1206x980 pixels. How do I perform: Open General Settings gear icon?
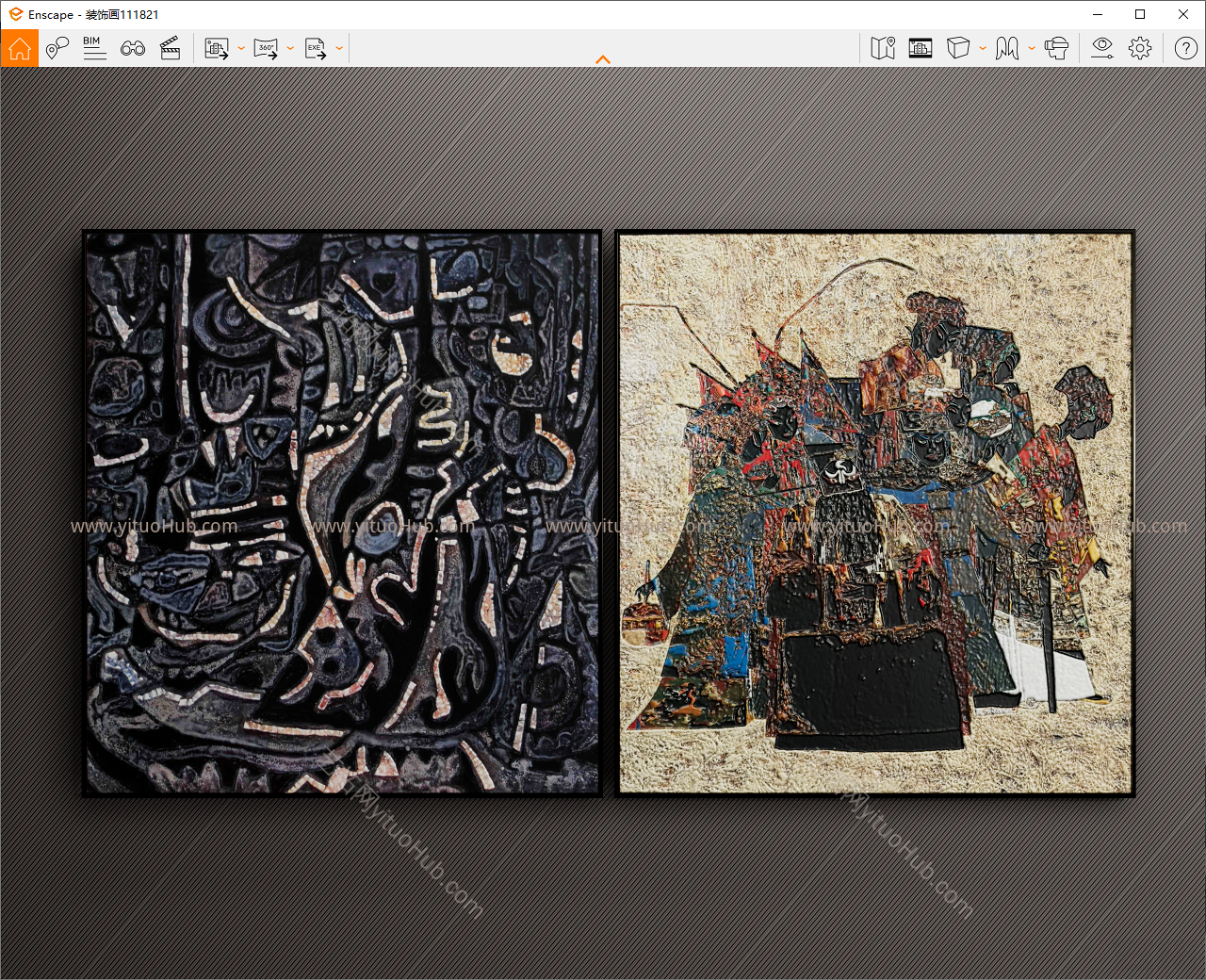(x=1140, y=48)
